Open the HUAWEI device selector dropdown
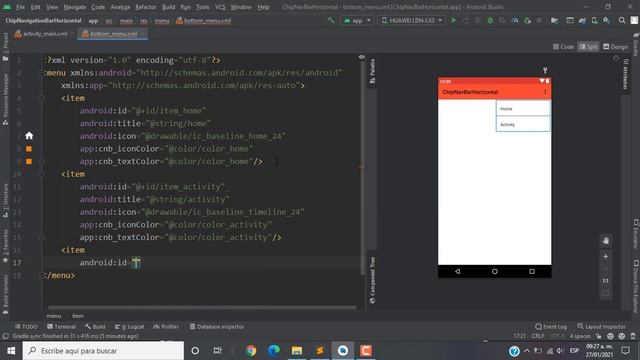 pos(411,20)
